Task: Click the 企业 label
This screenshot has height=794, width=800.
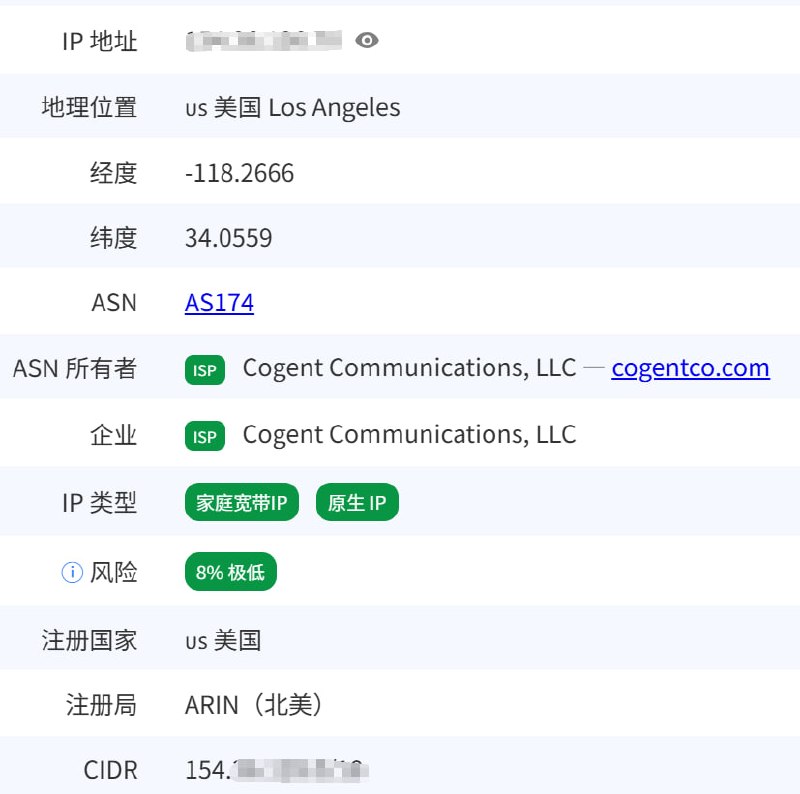Action: click(113, 436)
